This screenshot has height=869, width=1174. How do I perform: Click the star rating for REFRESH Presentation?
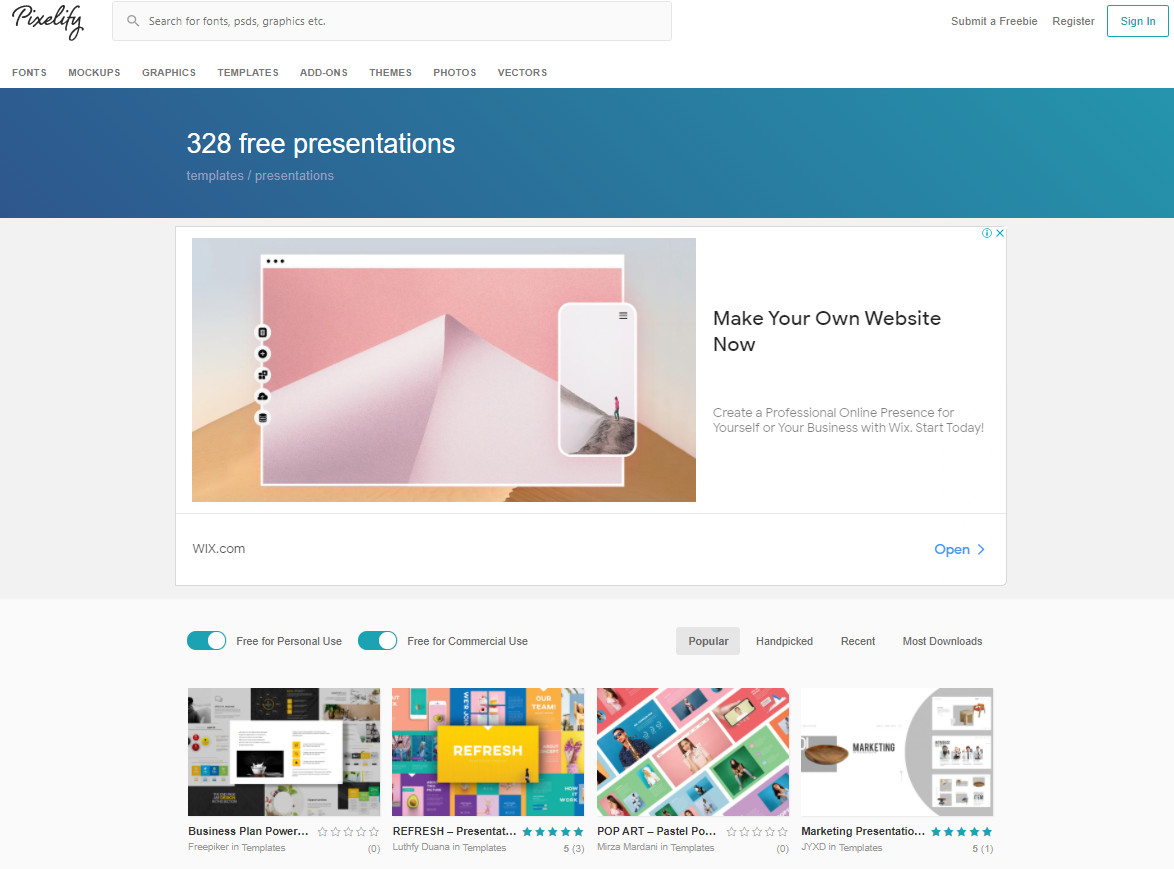[x=553, y=832]
